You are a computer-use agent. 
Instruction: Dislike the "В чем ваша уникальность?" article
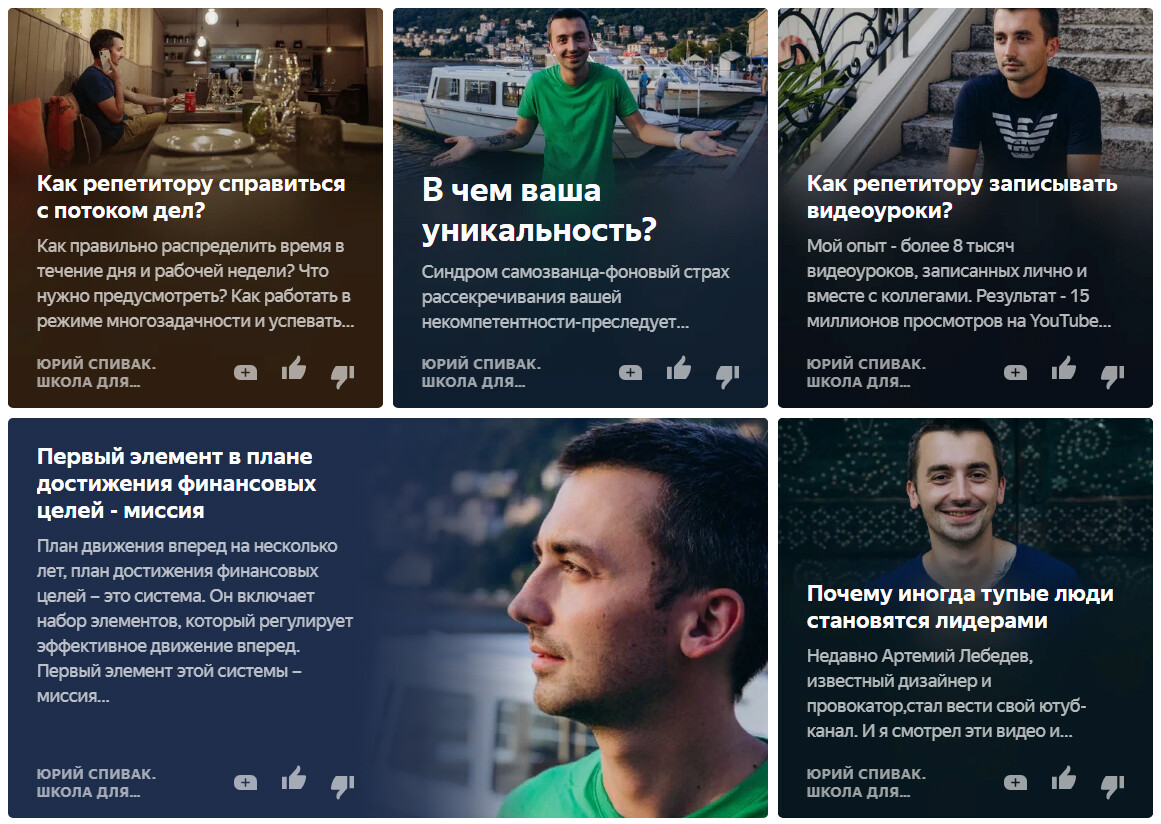(728, 376)
